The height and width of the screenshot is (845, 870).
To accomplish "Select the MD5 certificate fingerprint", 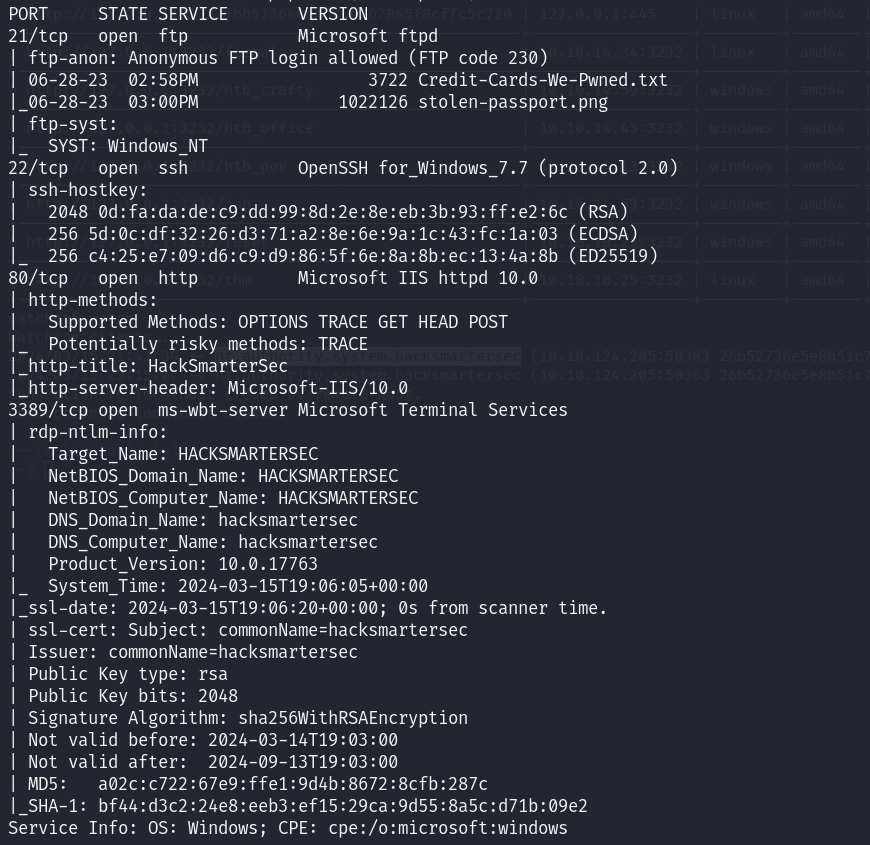I will [293, 784].
